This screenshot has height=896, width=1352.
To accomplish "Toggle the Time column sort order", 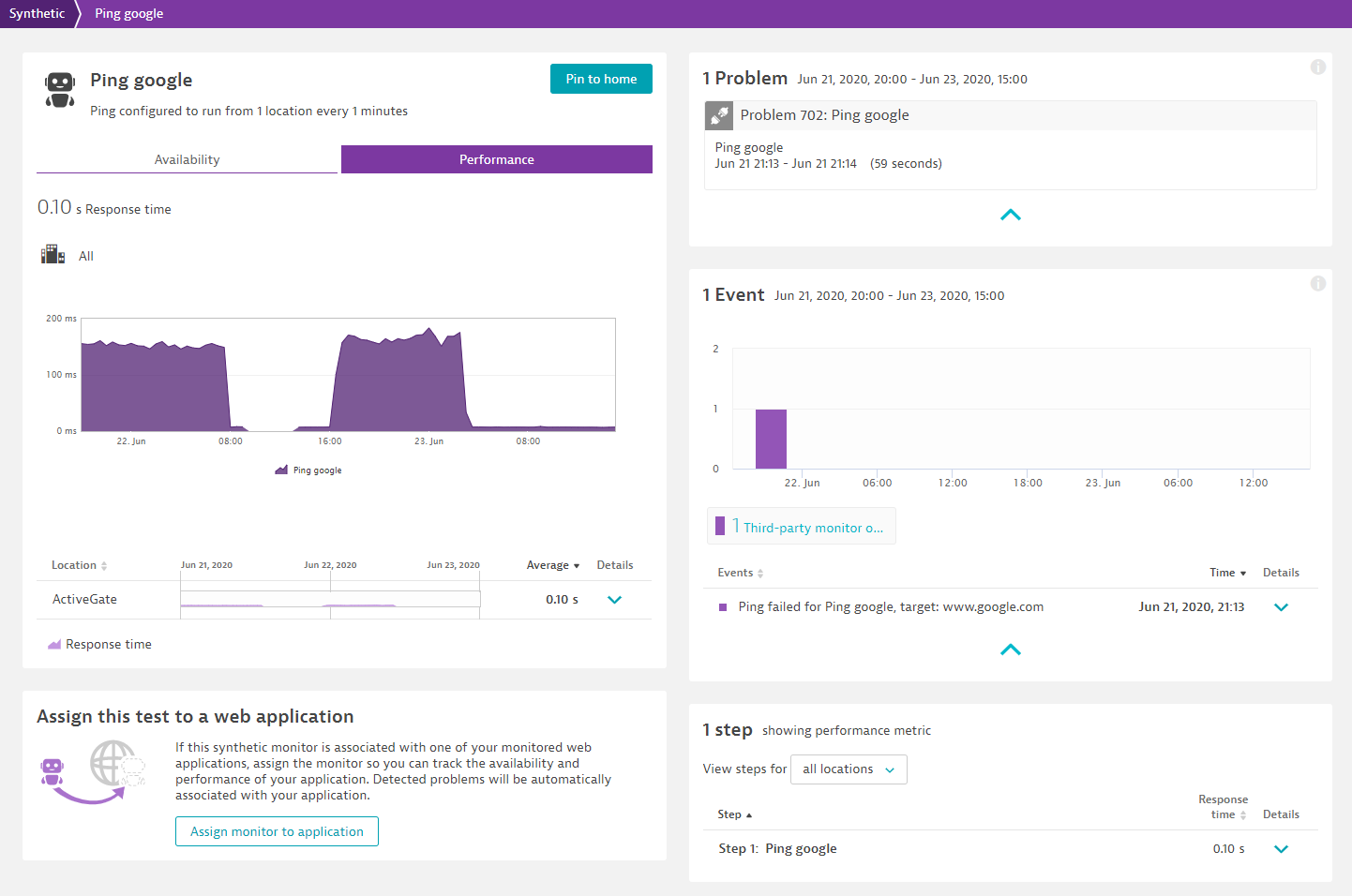I will click(1228, 572).
